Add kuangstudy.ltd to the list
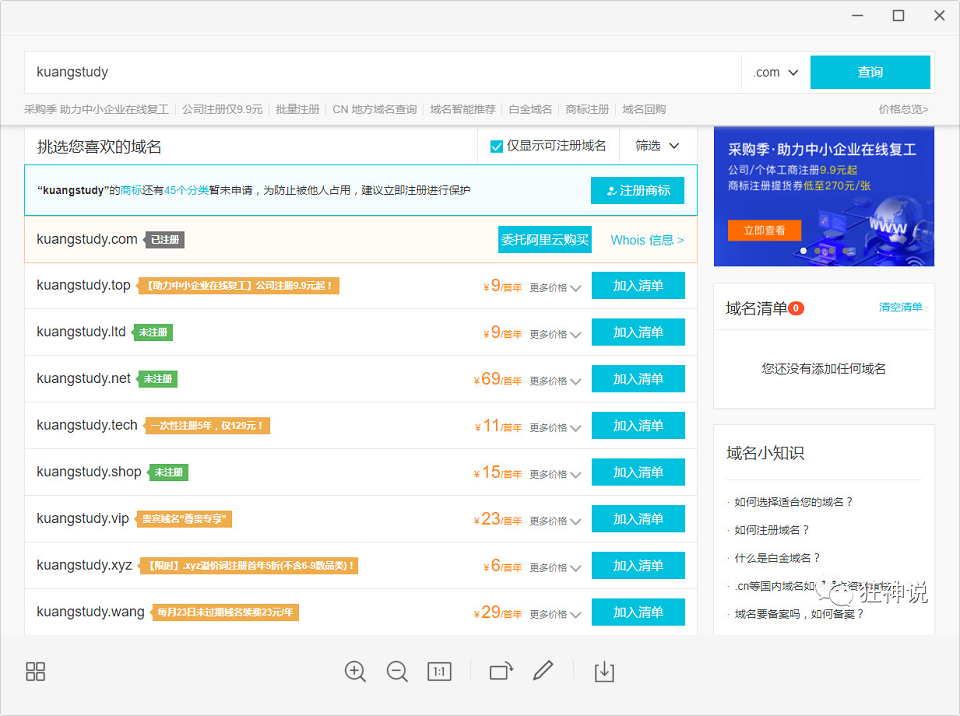The height and width of the screenshot is (716, 960). [x=638, y=332]
